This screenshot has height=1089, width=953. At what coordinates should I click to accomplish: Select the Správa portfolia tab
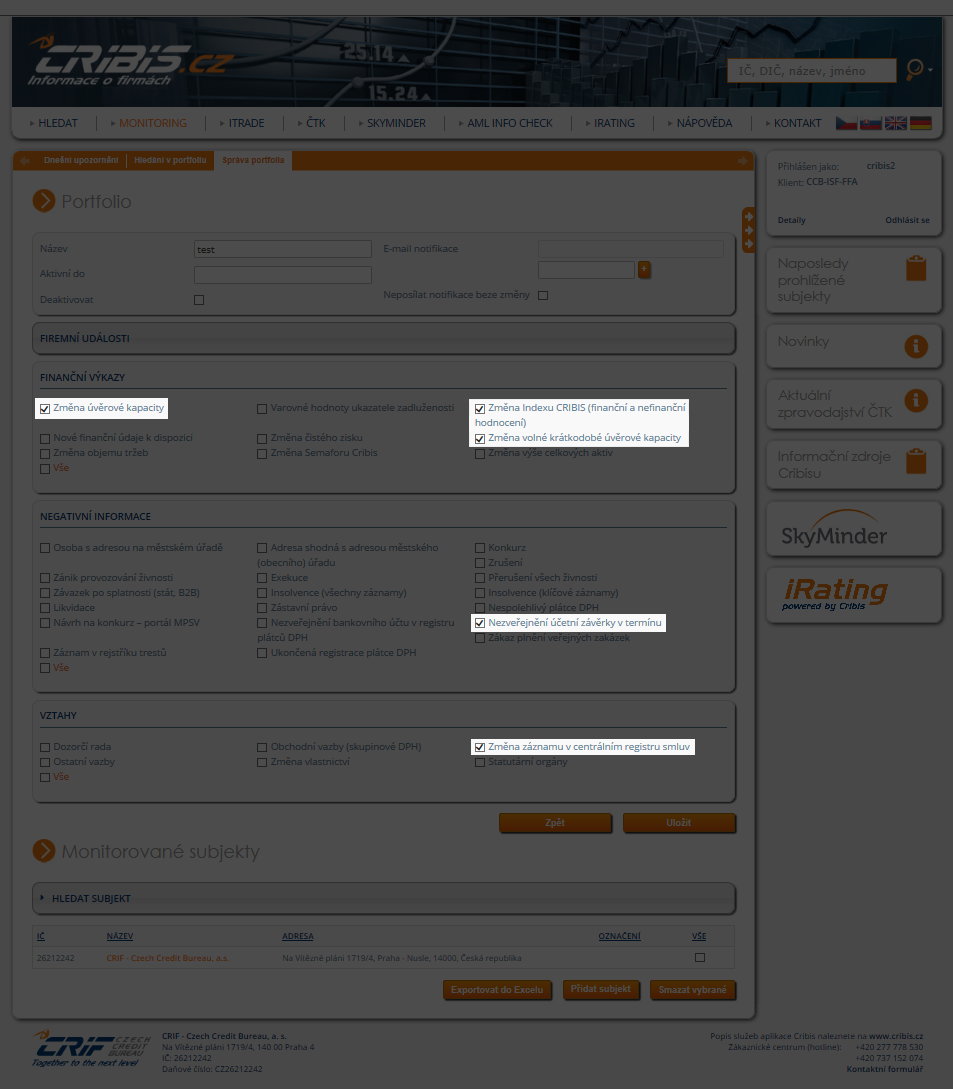[x=253, y=160]
